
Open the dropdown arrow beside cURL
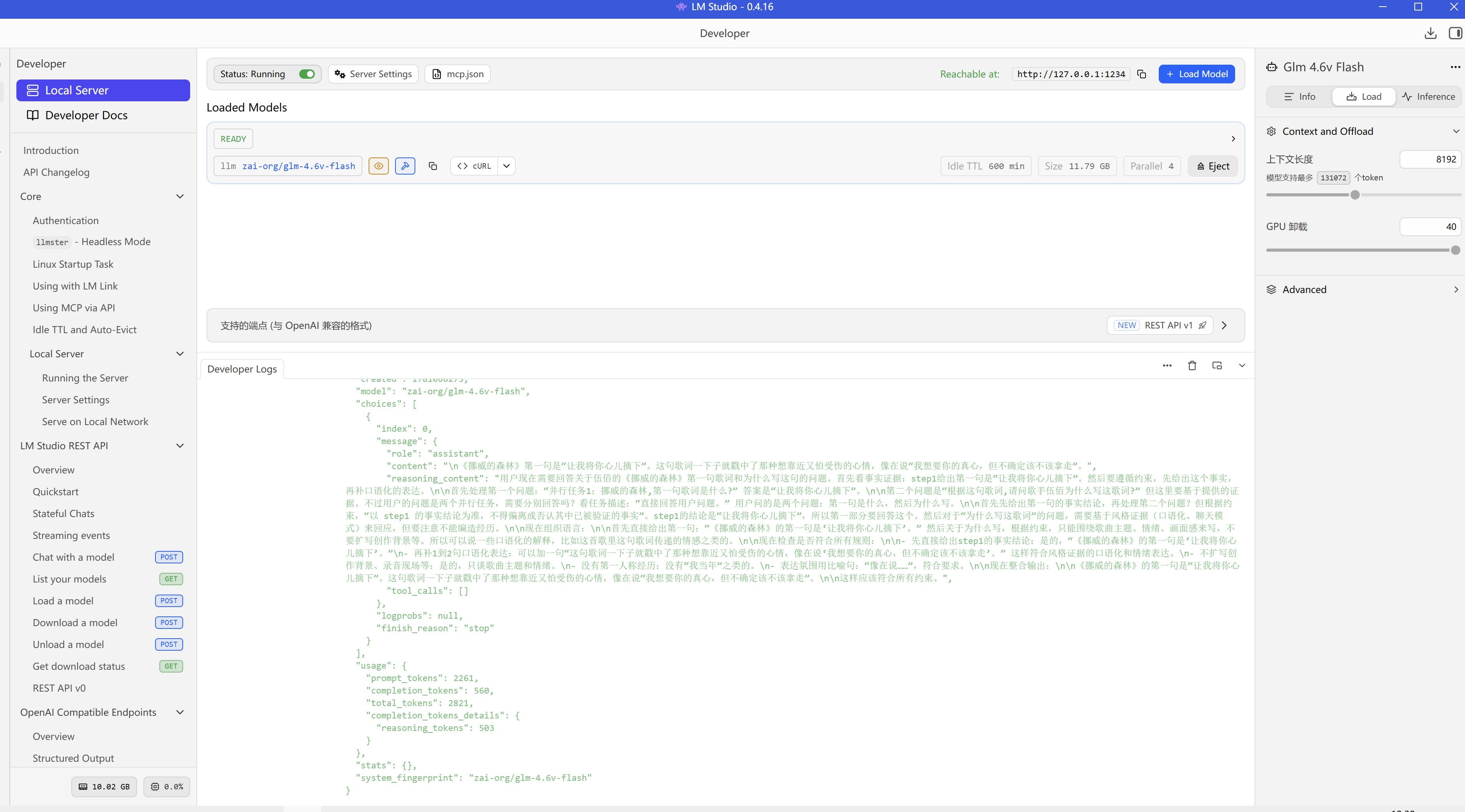pos(506,166)
